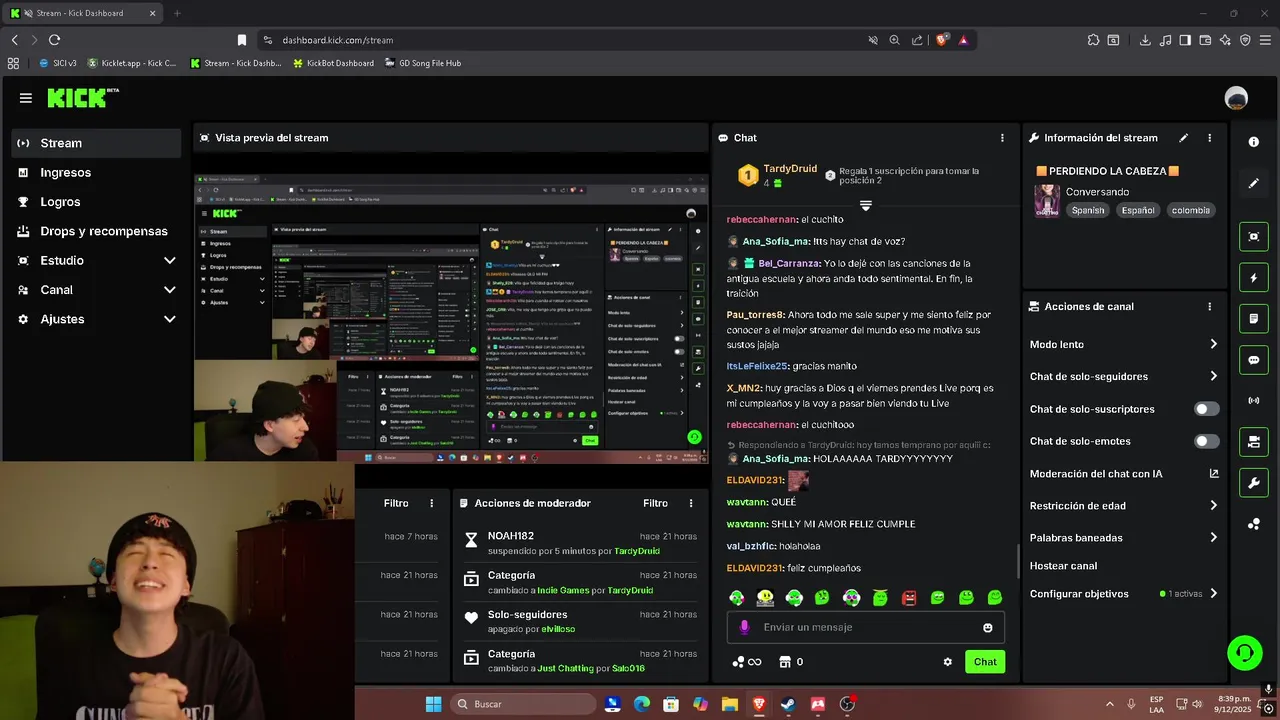Open OBS from Windows taskbar
The width and height of the screenshot is (1280, 720).
point(847,704)
